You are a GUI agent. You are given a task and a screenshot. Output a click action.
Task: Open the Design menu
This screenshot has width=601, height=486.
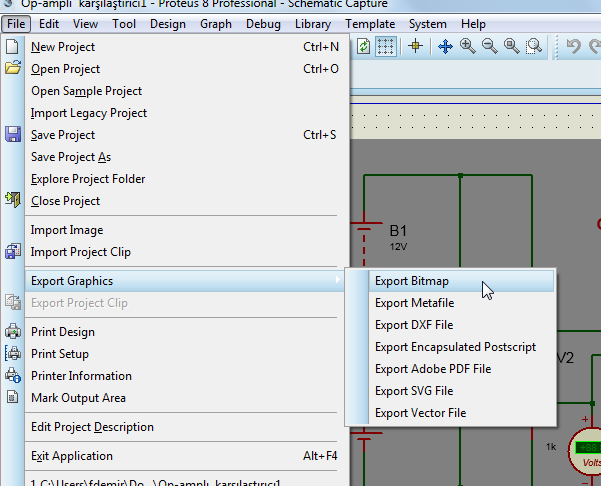[167, 24]
